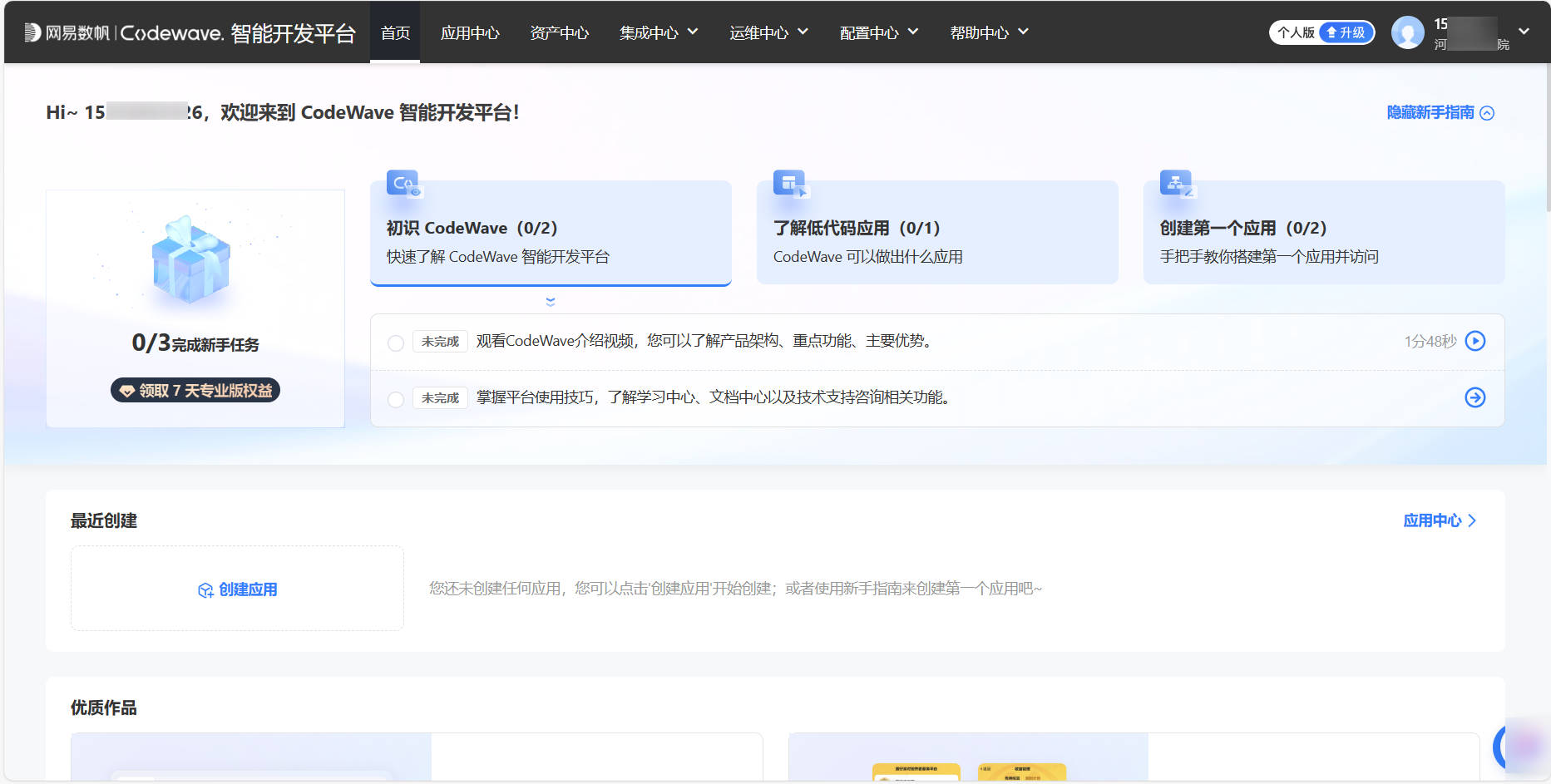Click the 优质作品 heading
The width and height of the screenshot is (1551, 784).
[x=104, y=708]
